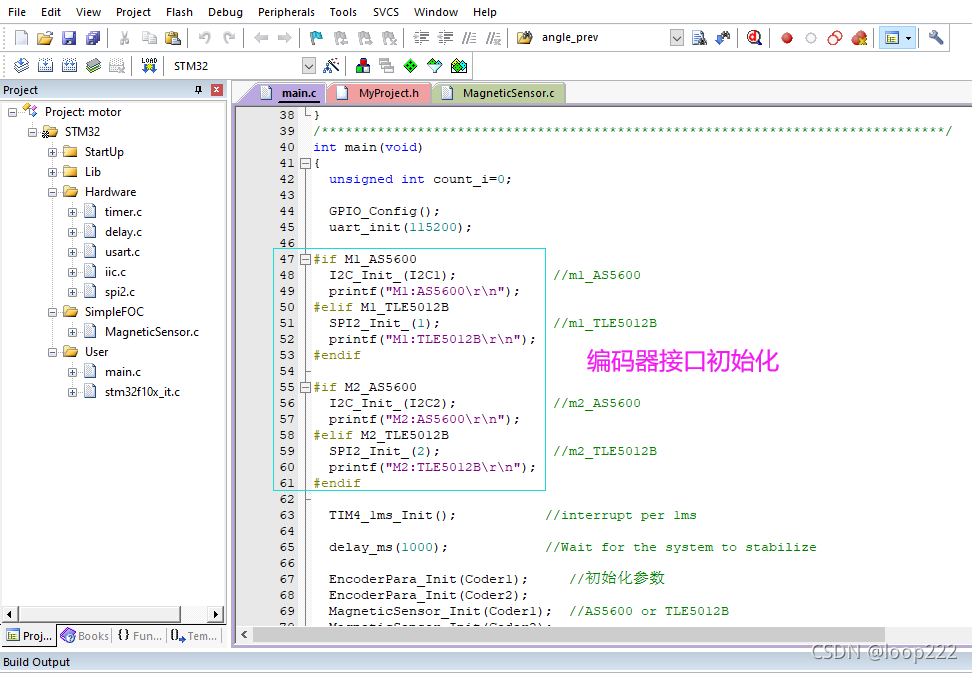This screenshot has height=673, width=972.
Task: Expand the StartUp folder
Action: [x=53, y=152]
